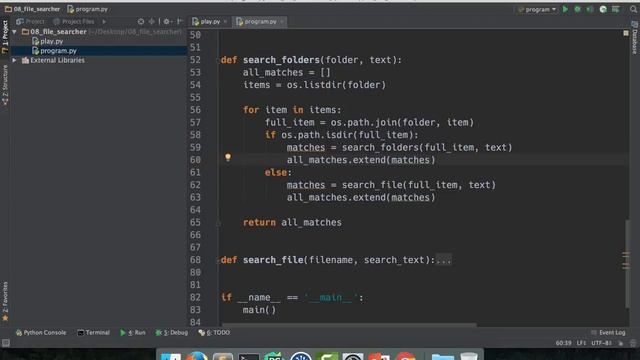Click the intention light bulb on line 60

pos(228,158)
